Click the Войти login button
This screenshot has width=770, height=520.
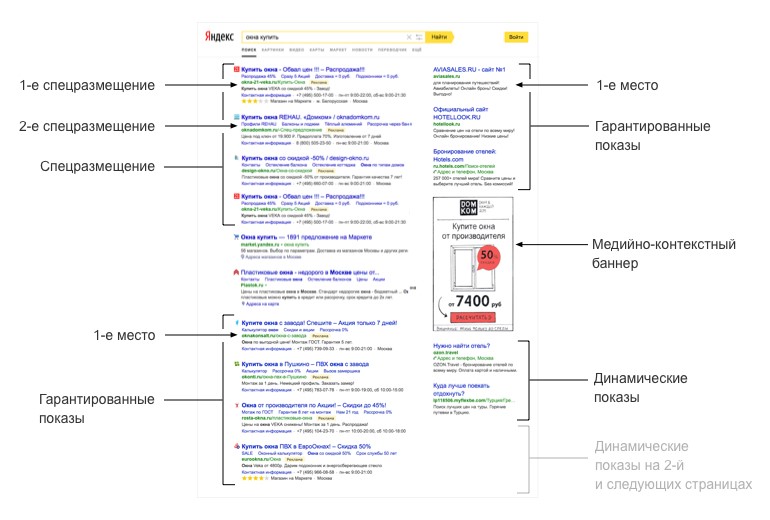coord(516,37)
